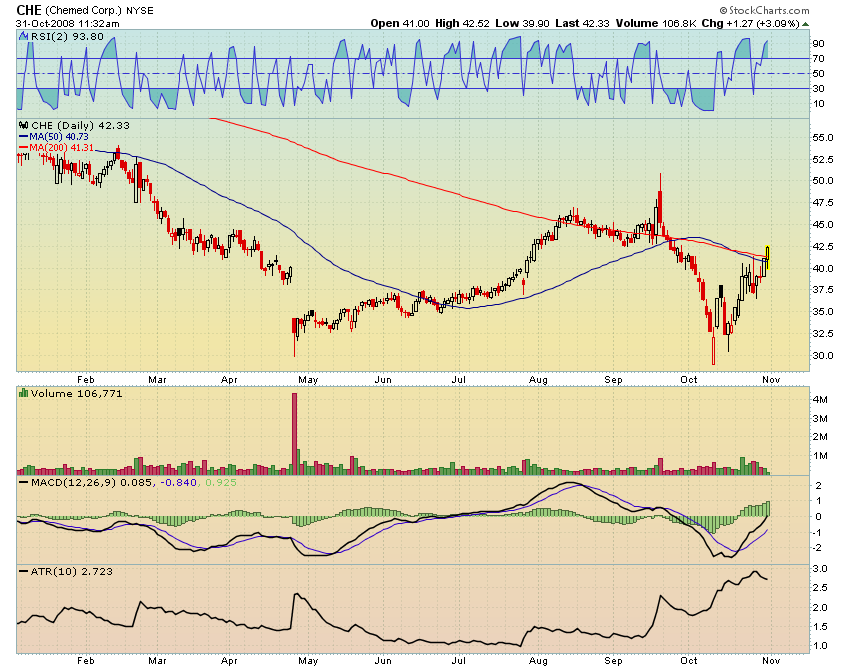The image size is (850, 668).
Task: Click the 45.0 price axis label
Action: [x=822, y=224]
